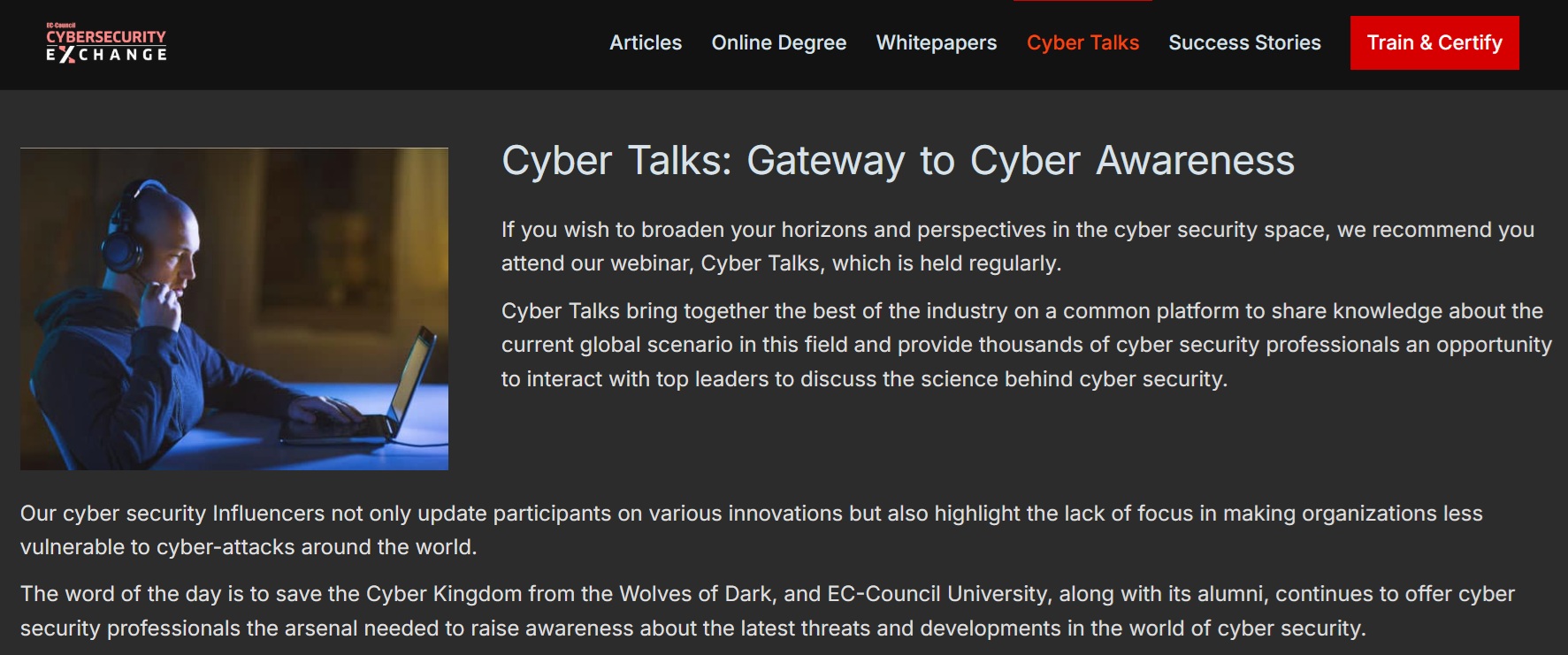Click the words "Cyber Kingdom" in the last paragraph
The height and width of the screenshot is (655, 1568).
pyautogui.click(x=444, y=594)
